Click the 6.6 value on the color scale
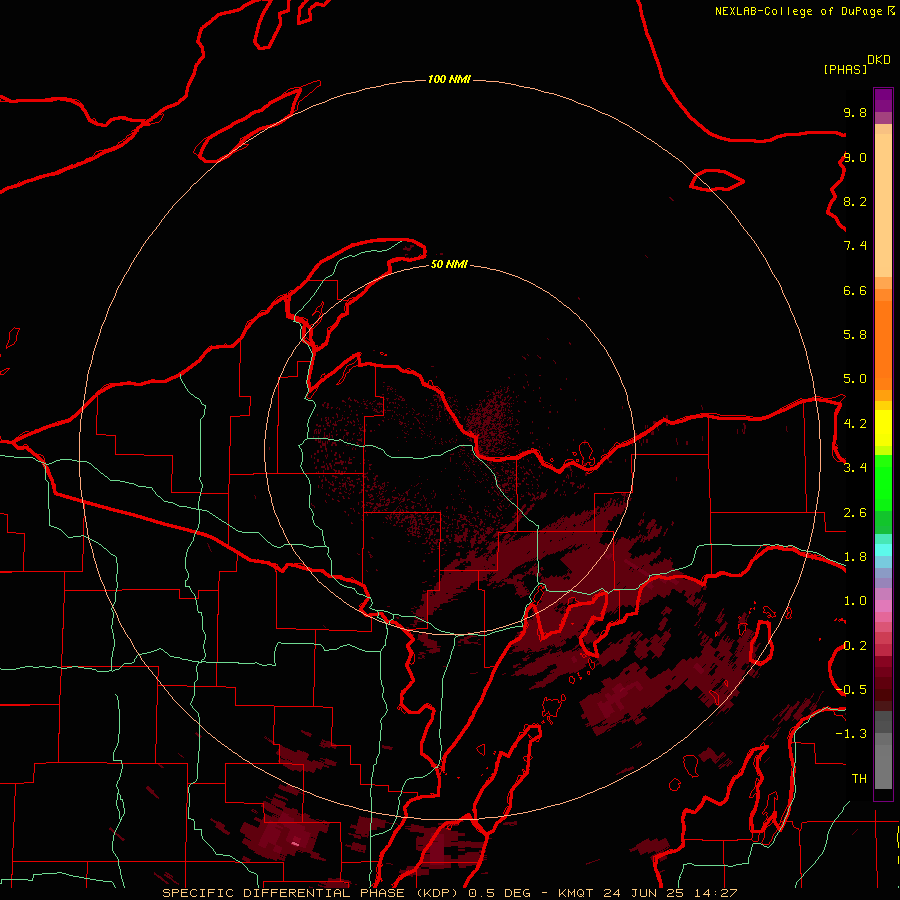Screen dimensions: 900x900 855,290
